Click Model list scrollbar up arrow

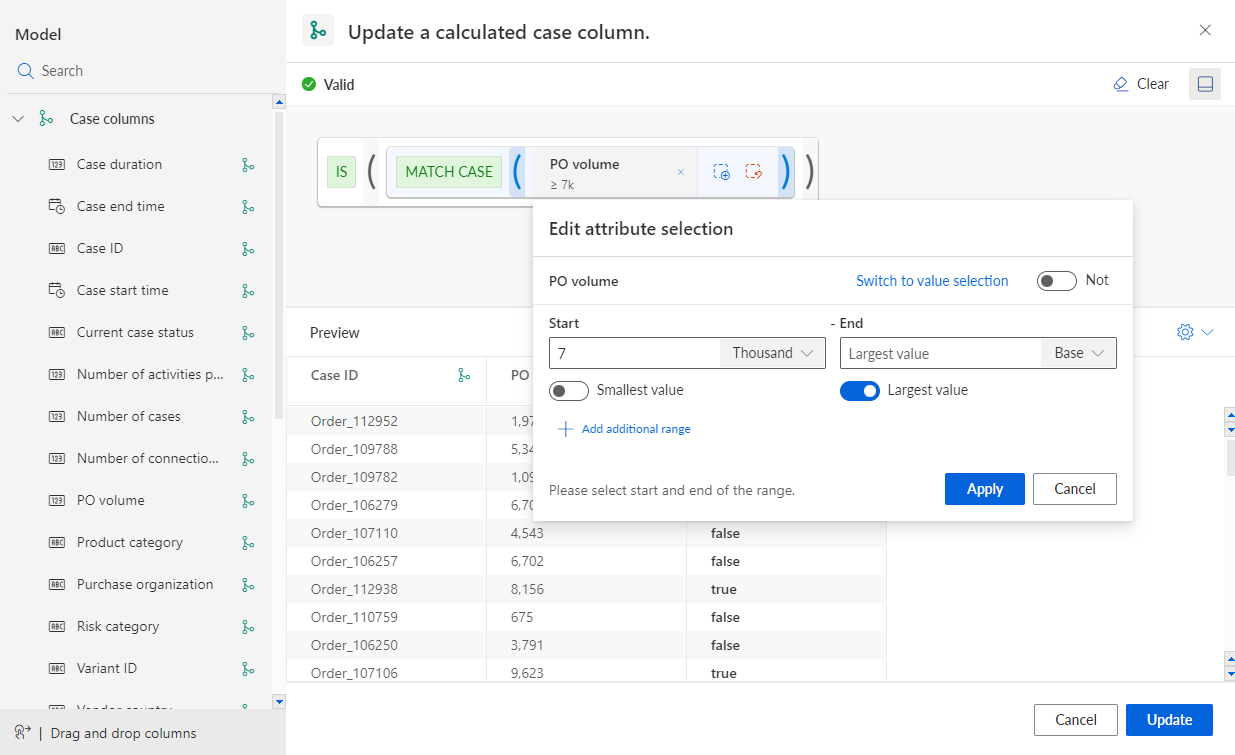point(279,102)
